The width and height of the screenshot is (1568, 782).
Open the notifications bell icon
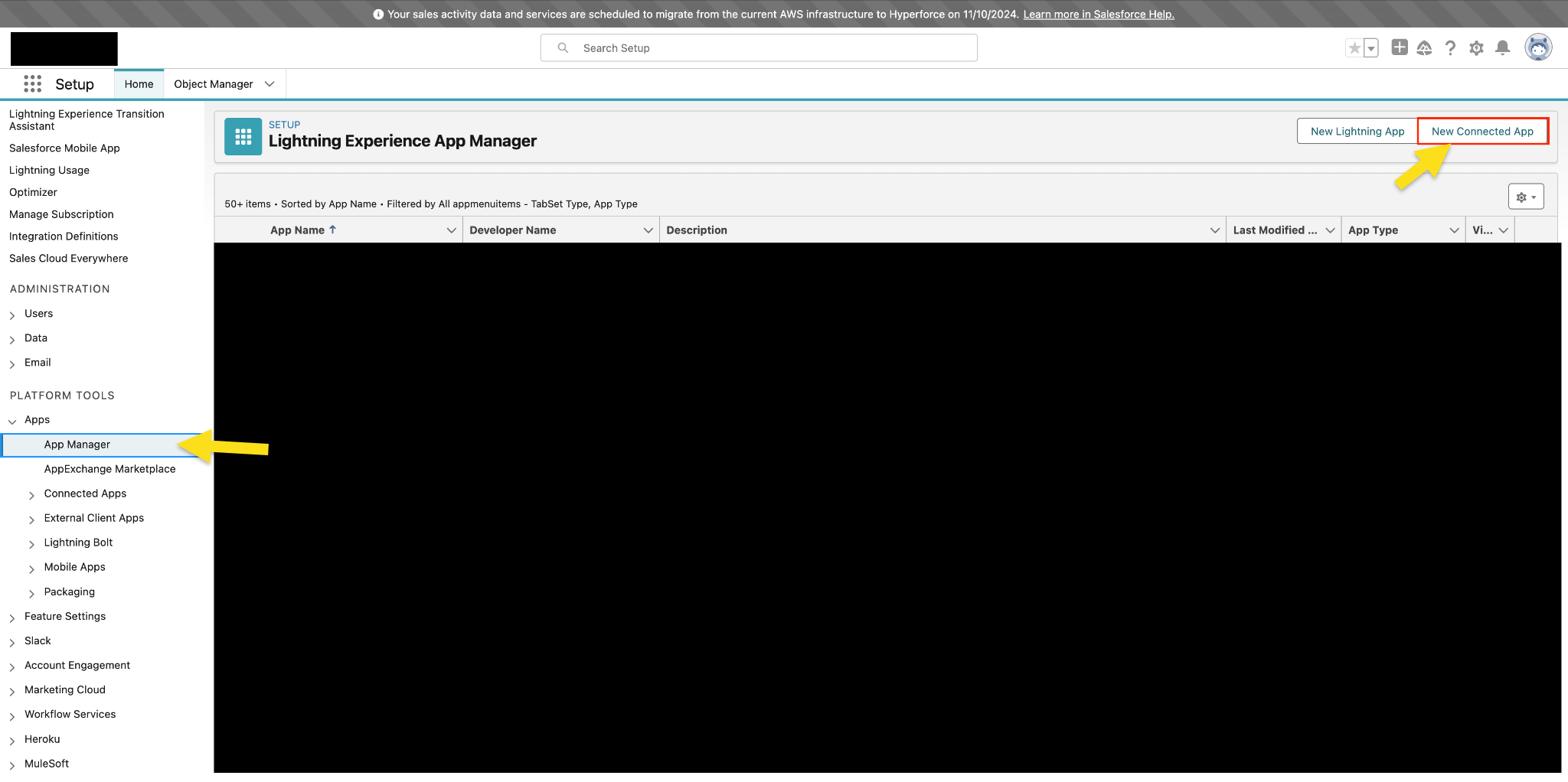[x=1503, y=48]
